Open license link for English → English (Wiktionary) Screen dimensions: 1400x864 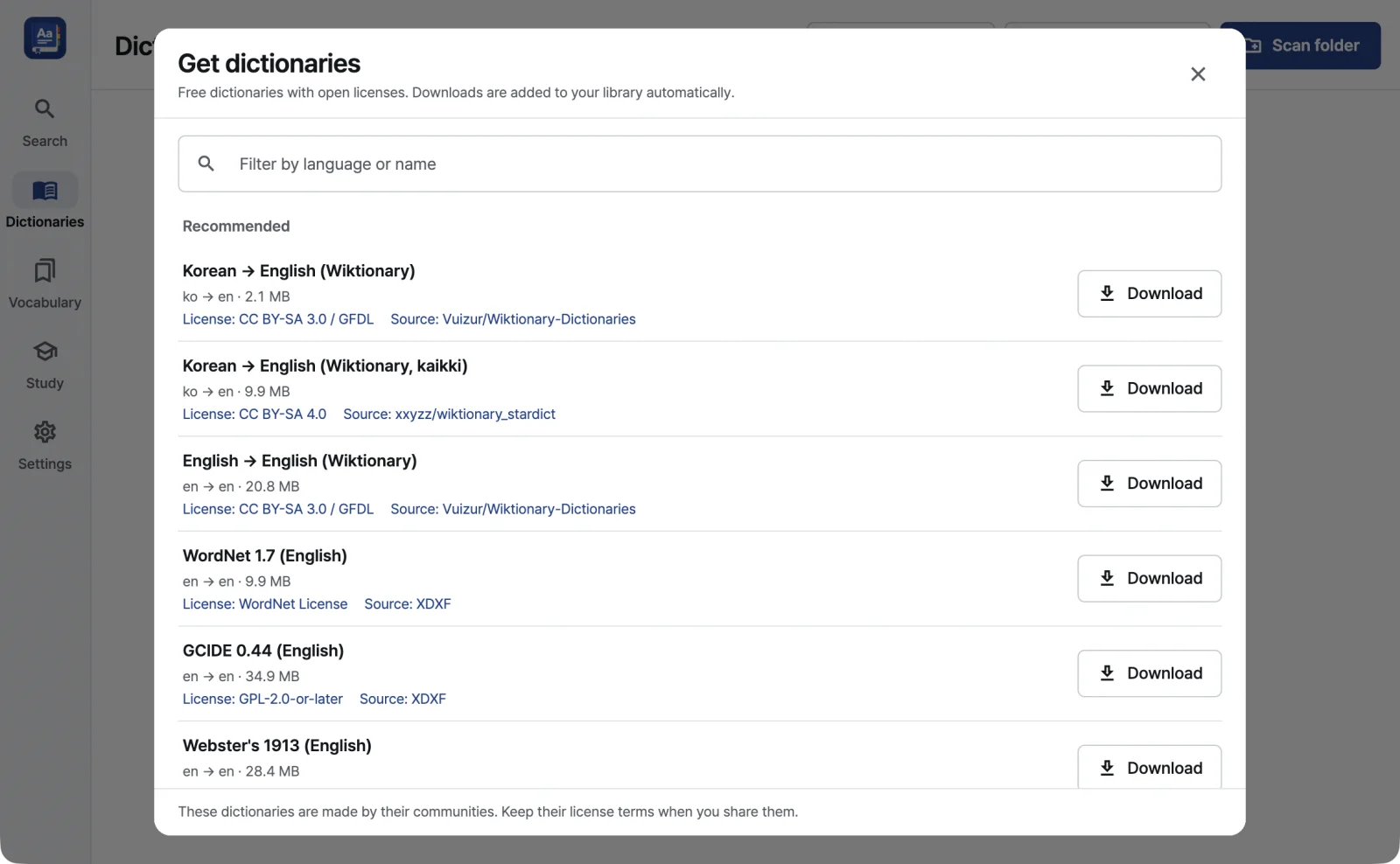(x=278, y=509)
